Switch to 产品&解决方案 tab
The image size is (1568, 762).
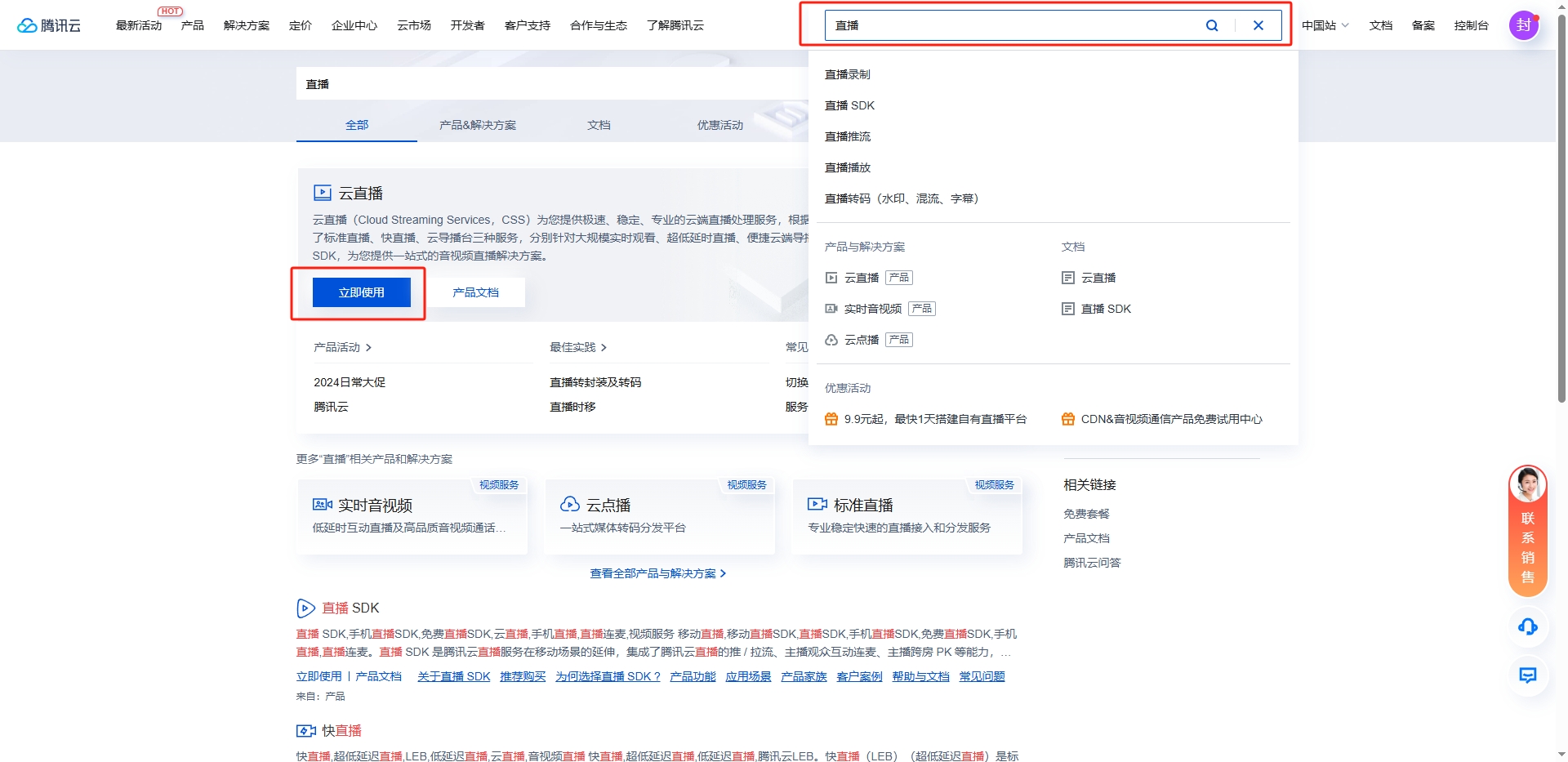click(478, 125)
